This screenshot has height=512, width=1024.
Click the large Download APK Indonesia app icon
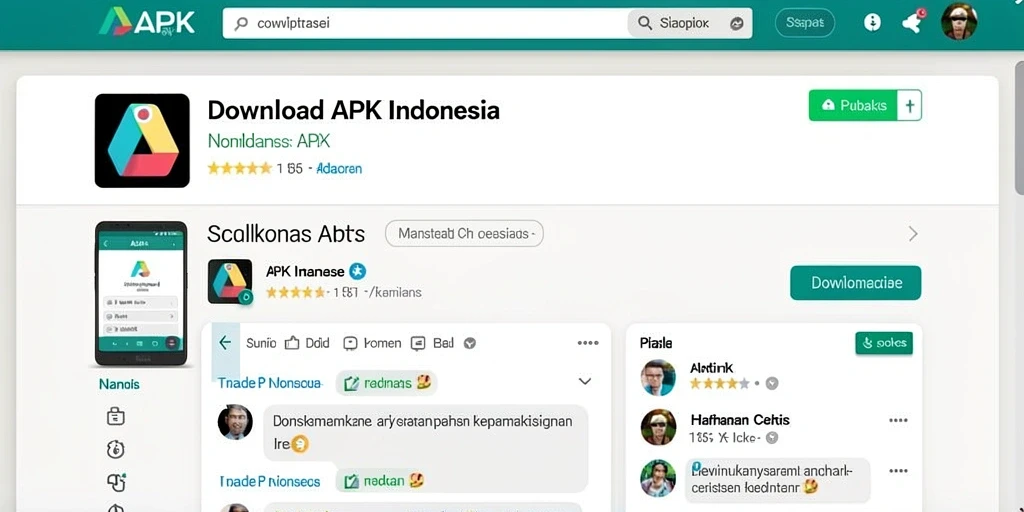pyautogui.click(x=142, y=140)
